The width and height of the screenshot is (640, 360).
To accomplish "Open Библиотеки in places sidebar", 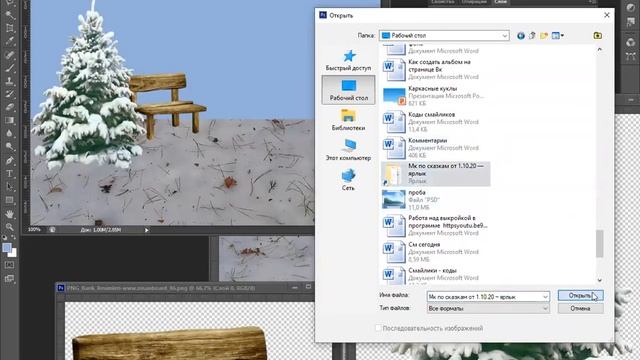I will (x=349, y=120).
